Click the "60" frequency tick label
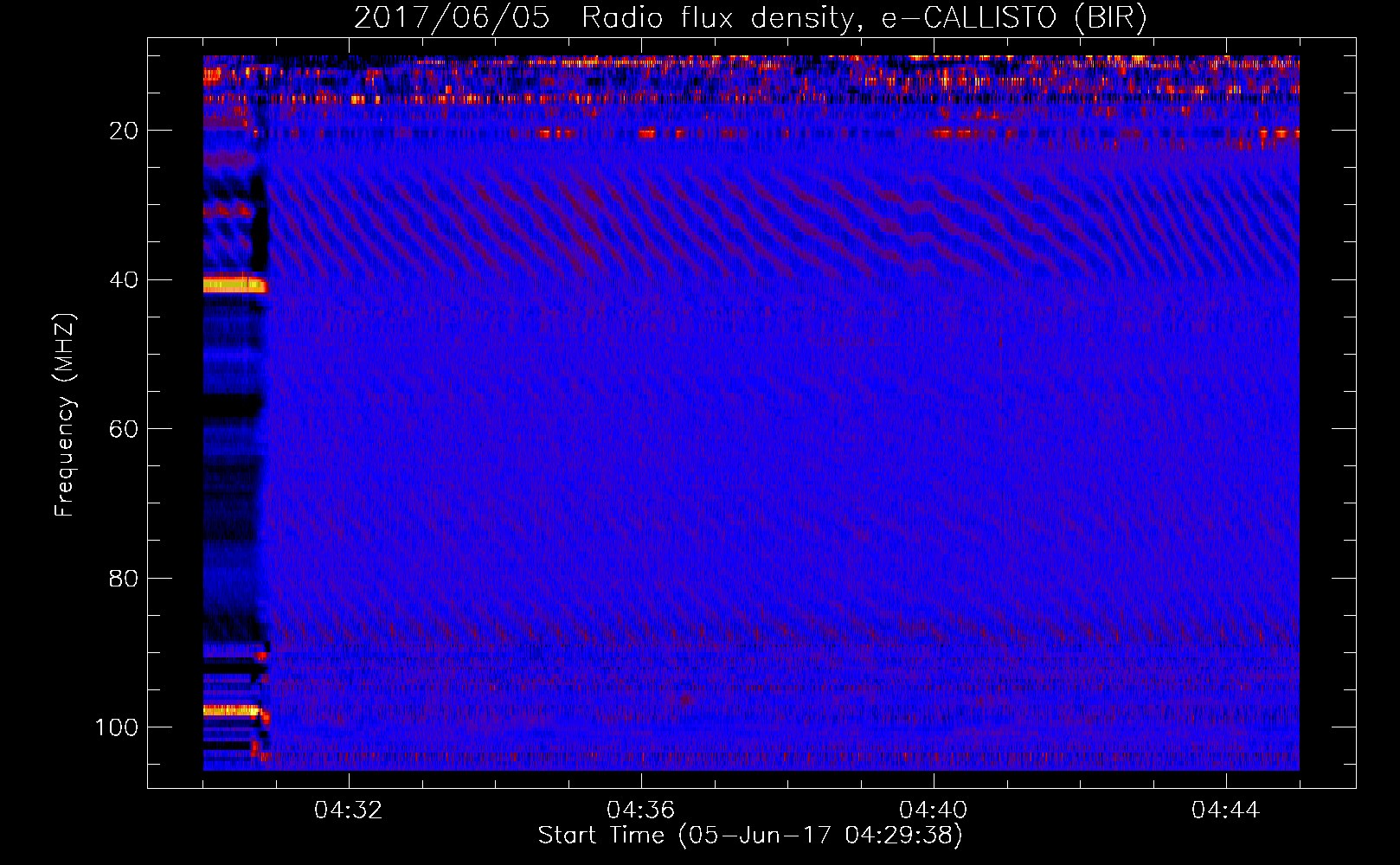Image resolution: width=1400 pixels, height=865 pixels. (124, 429)
